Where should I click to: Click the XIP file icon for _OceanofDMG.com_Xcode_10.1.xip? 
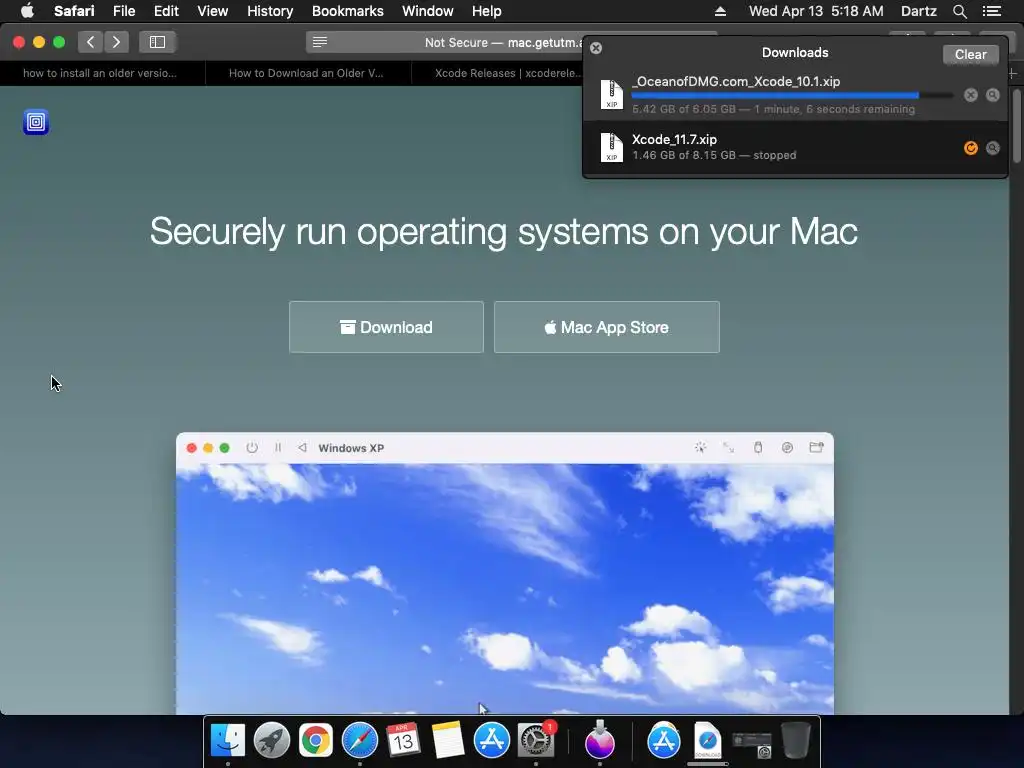(x=611, y=94)
